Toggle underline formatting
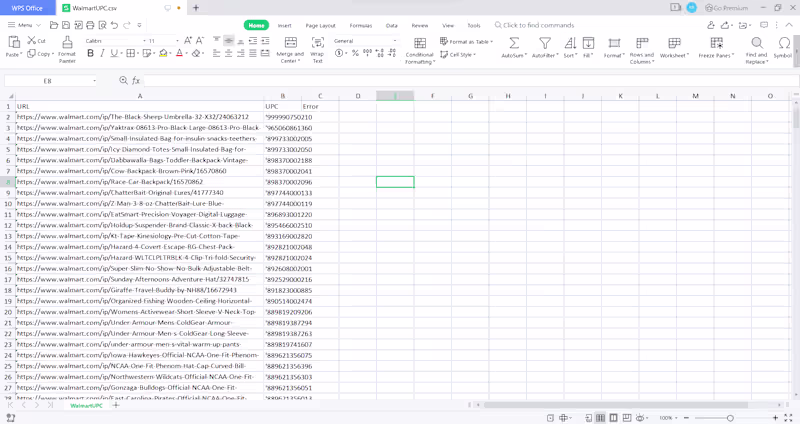This screenshot has height=424, width=800. point(113,53)
